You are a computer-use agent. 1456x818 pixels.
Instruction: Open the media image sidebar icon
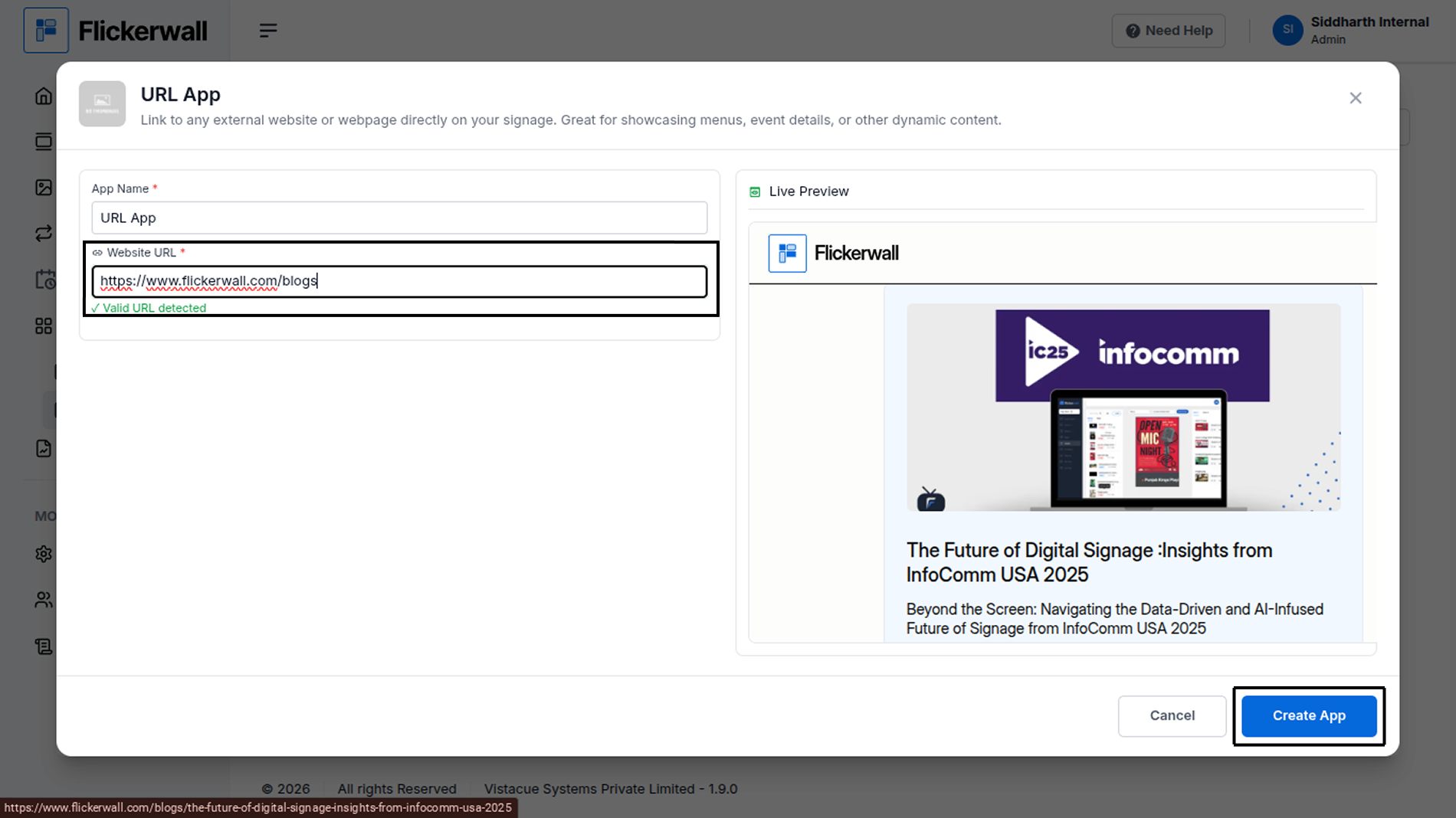coord(44,188)
